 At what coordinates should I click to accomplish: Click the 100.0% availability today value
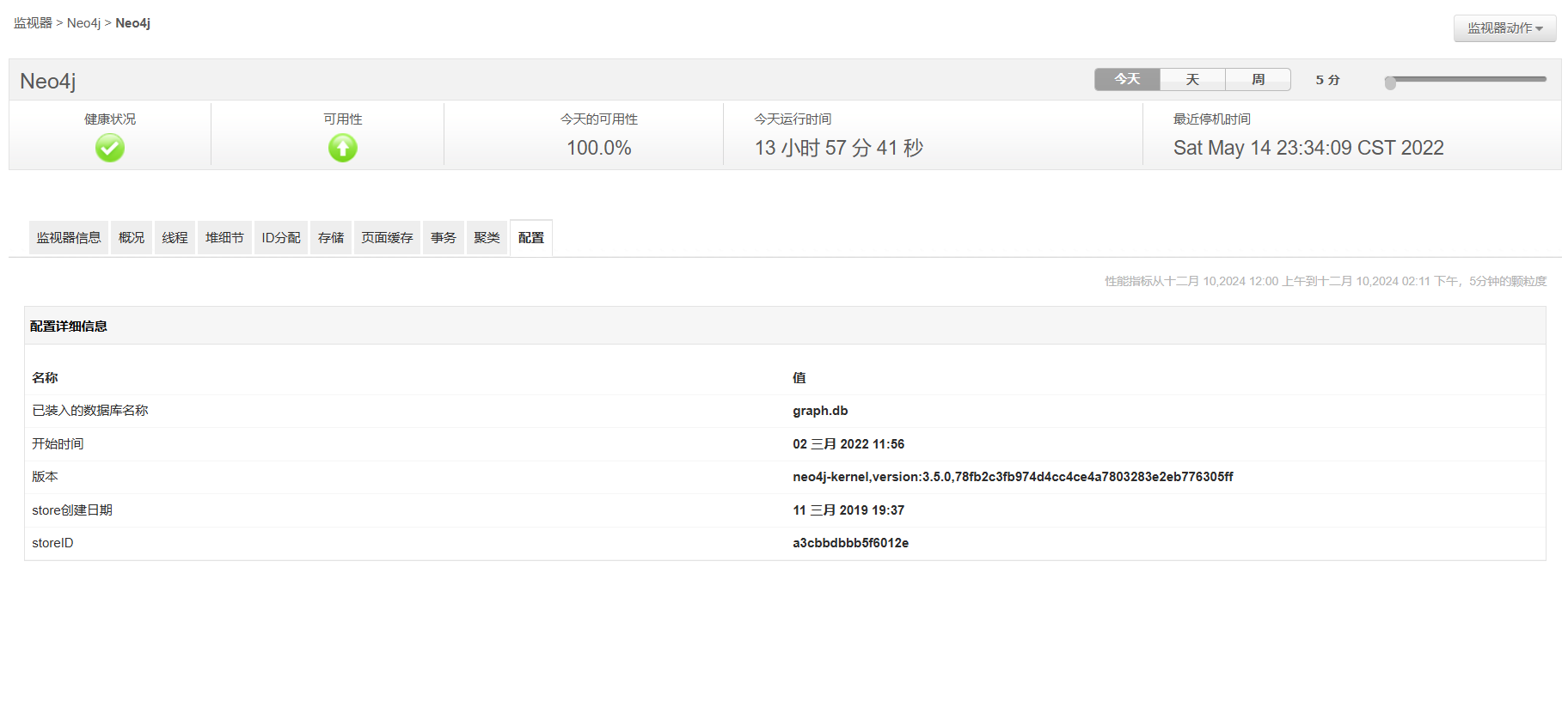pyautogui.click(x=599, y=148)
